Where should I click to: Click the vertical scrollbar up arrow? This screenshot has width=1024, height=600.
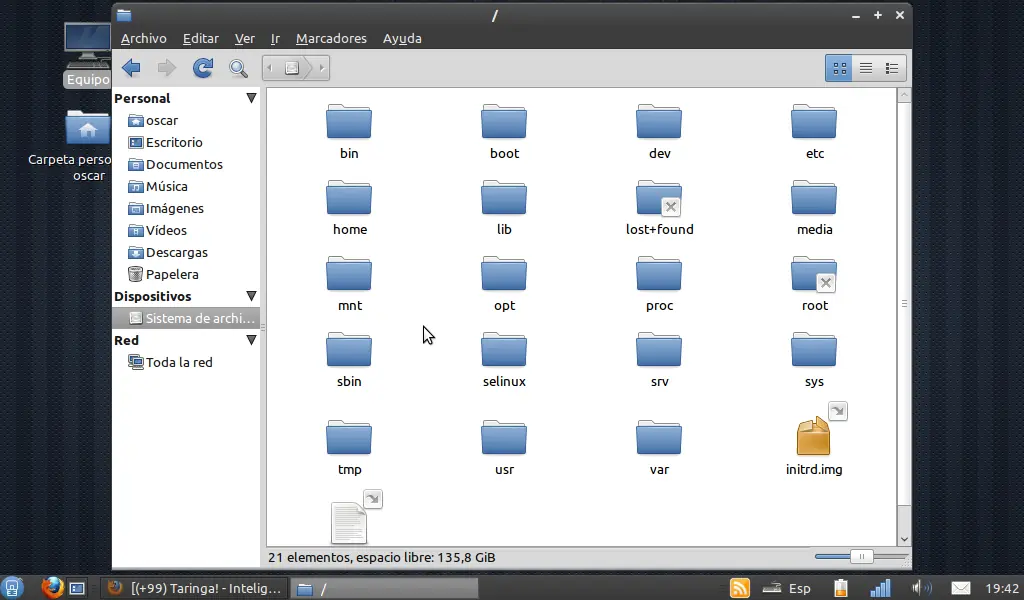904,95
